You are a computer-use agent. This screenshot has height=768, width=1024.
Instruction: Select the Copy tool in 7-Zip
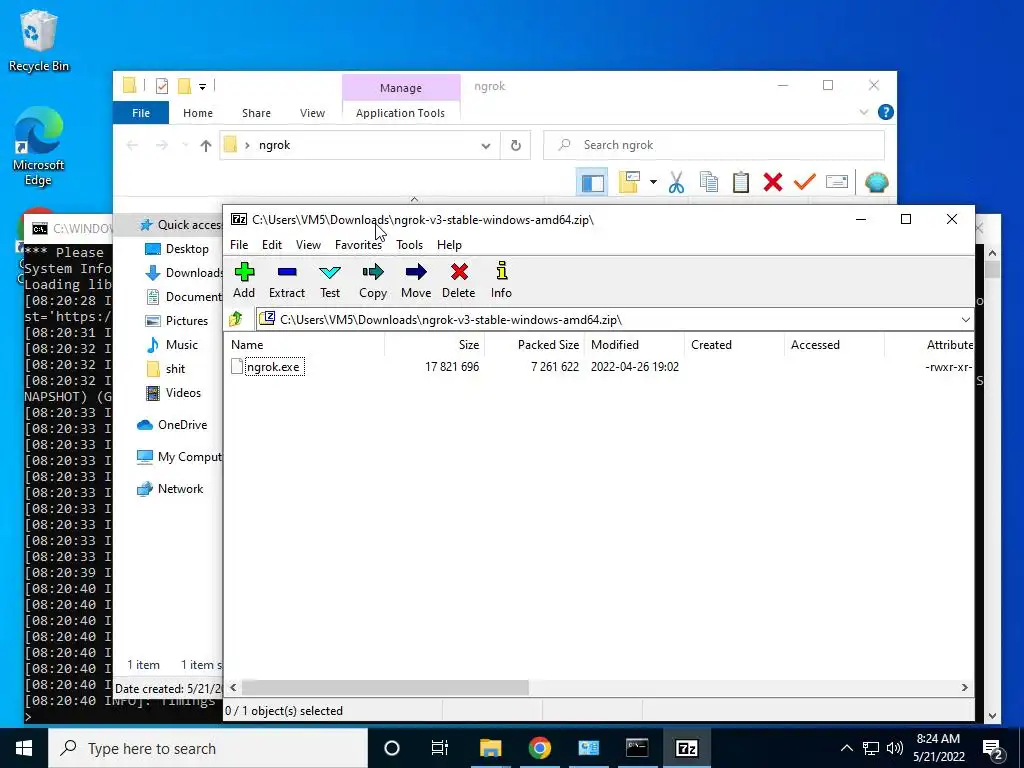tap(373, 281)
